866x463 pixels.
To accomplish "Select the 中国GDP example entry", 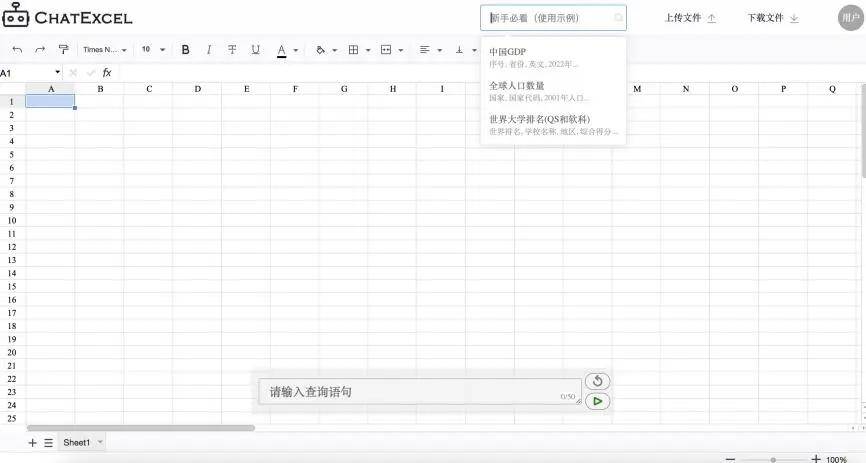I will click(x=553, y=57).
